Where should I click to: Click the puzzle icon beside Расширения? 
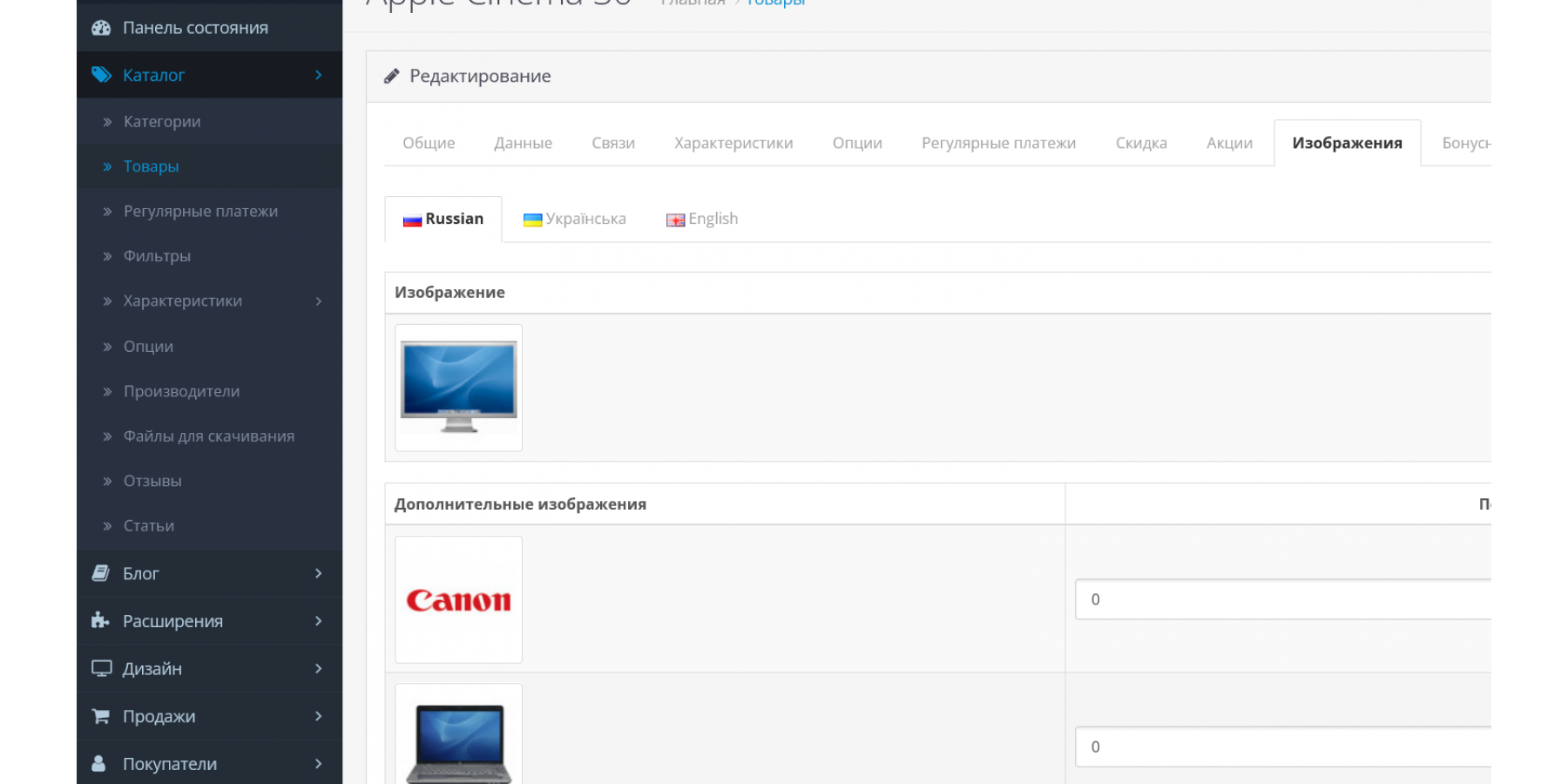pos(100,620)
